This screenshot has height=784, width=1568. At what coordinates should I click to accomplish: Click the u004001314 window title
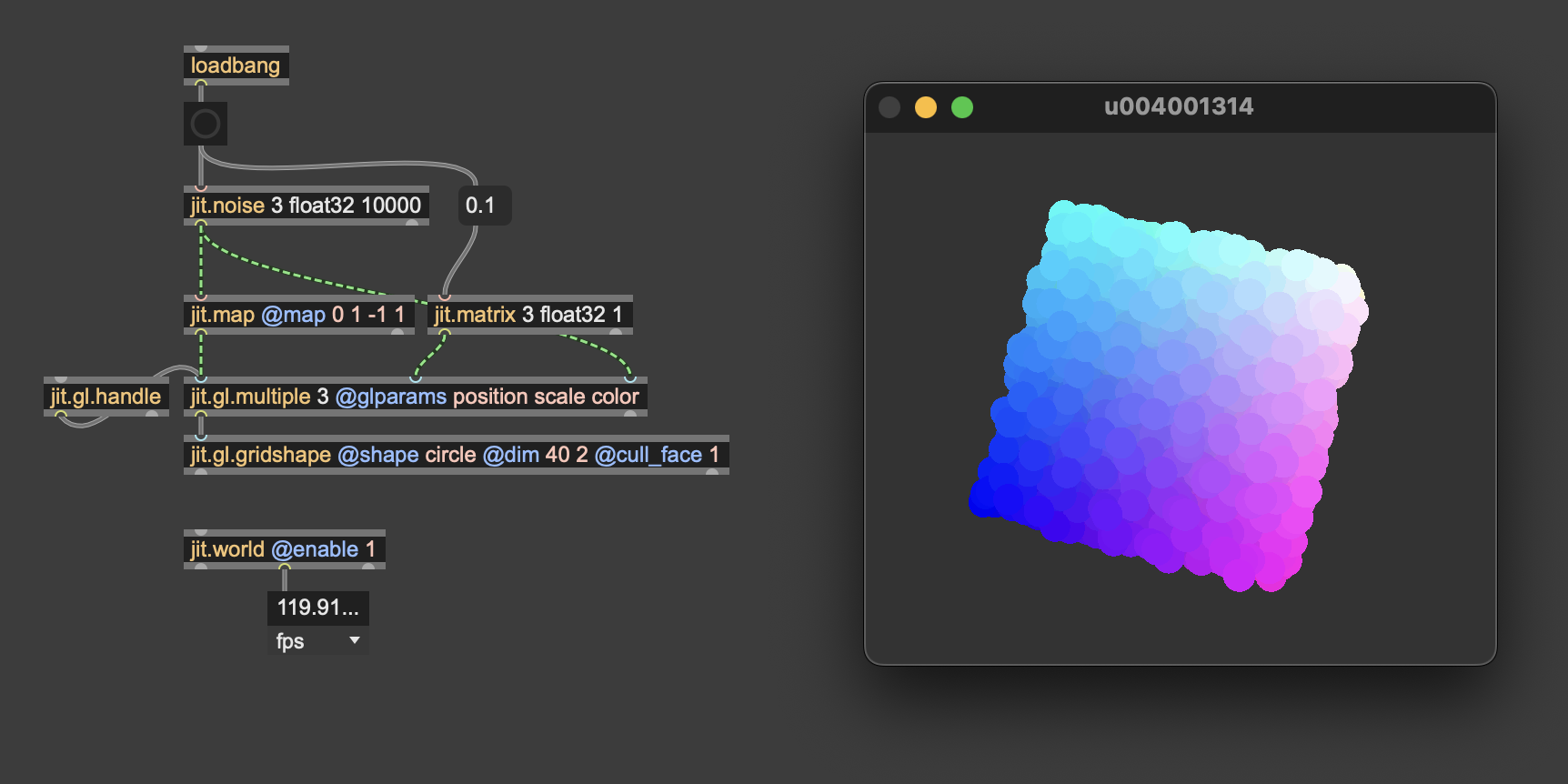point(1179,106)
